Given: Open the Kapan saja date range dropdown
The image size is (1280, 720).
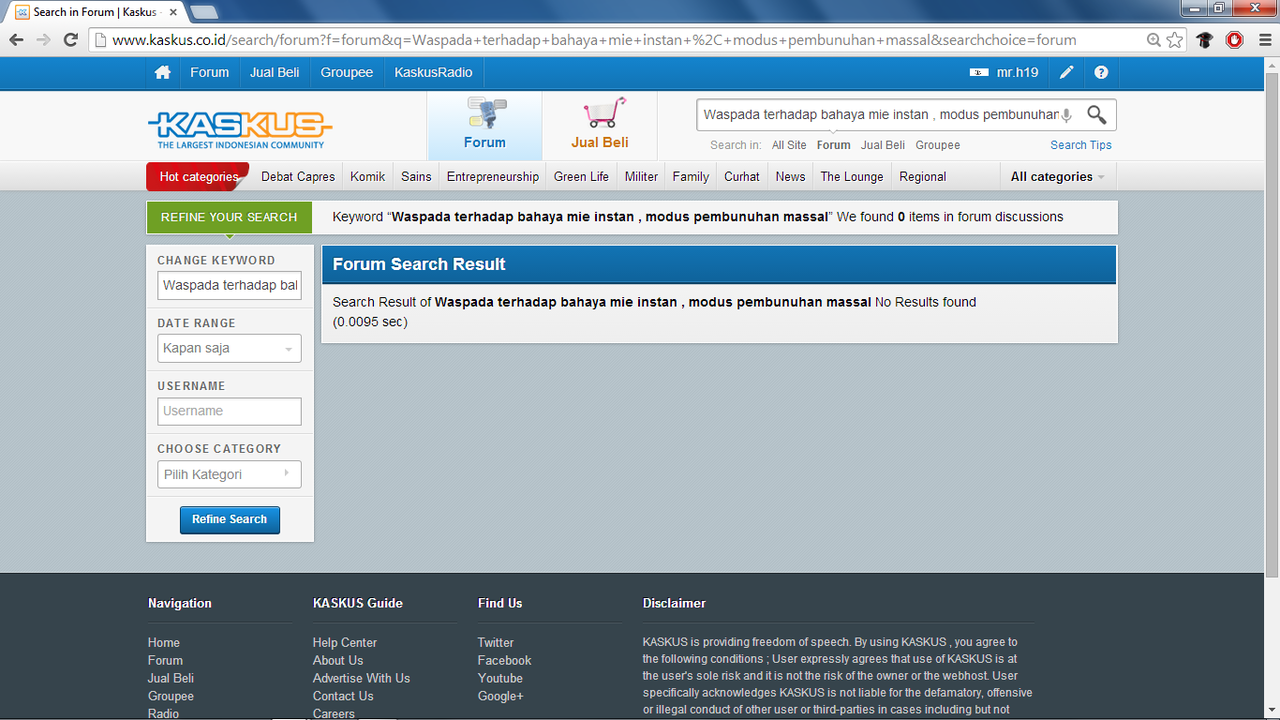Looking at the screenshot, I should 229,348.
